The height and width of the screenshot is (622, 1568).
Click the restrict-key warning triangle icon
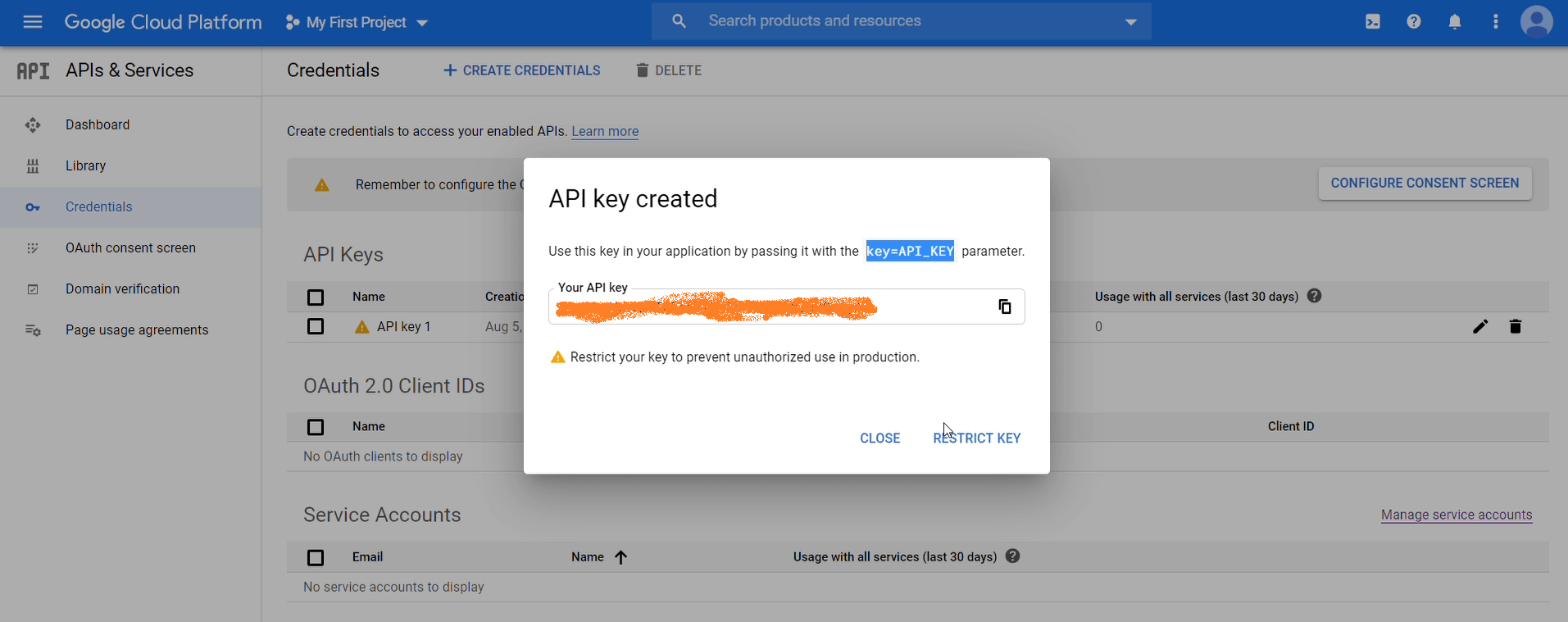point(557,357)
